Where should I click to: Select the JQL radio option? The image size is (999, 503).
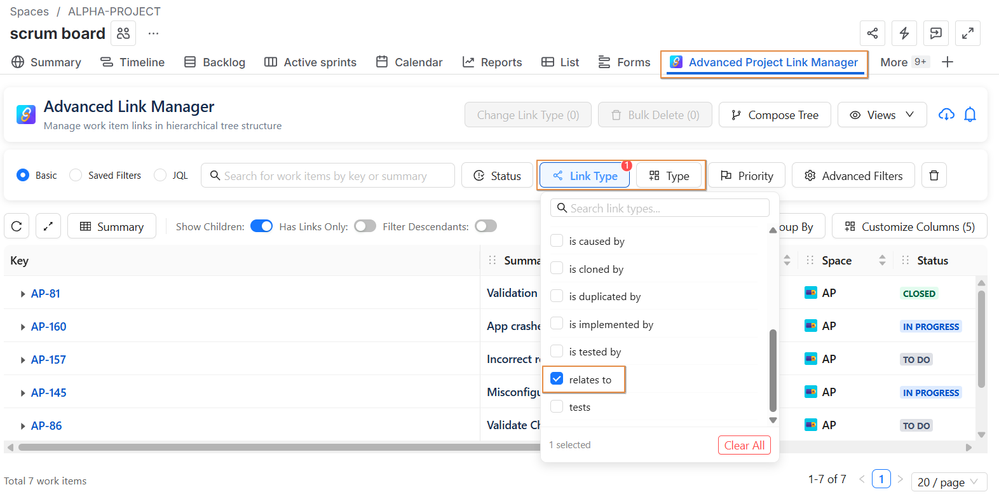160,175
